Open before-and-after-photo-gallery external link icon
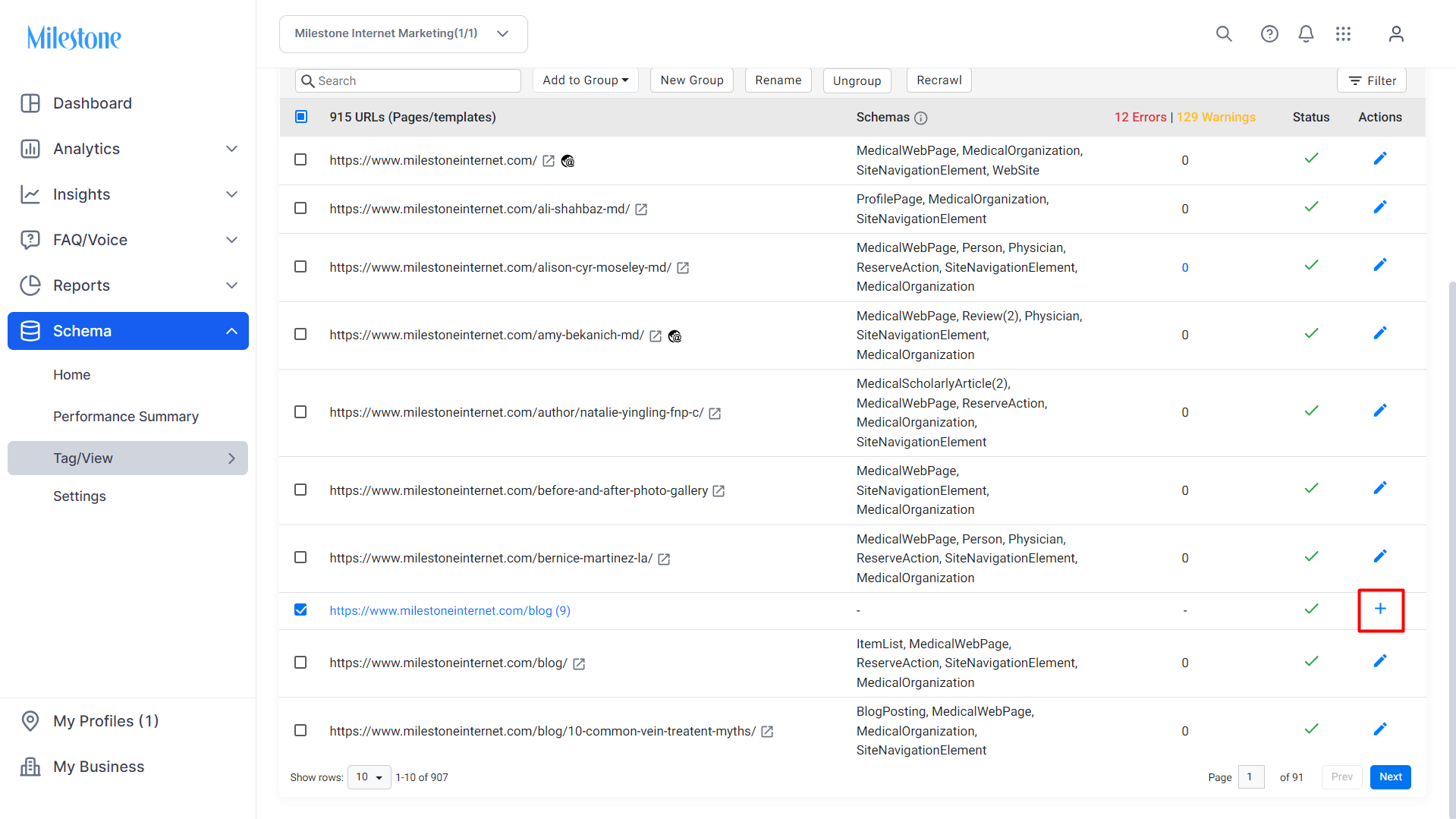 click(x=719, y=491)
